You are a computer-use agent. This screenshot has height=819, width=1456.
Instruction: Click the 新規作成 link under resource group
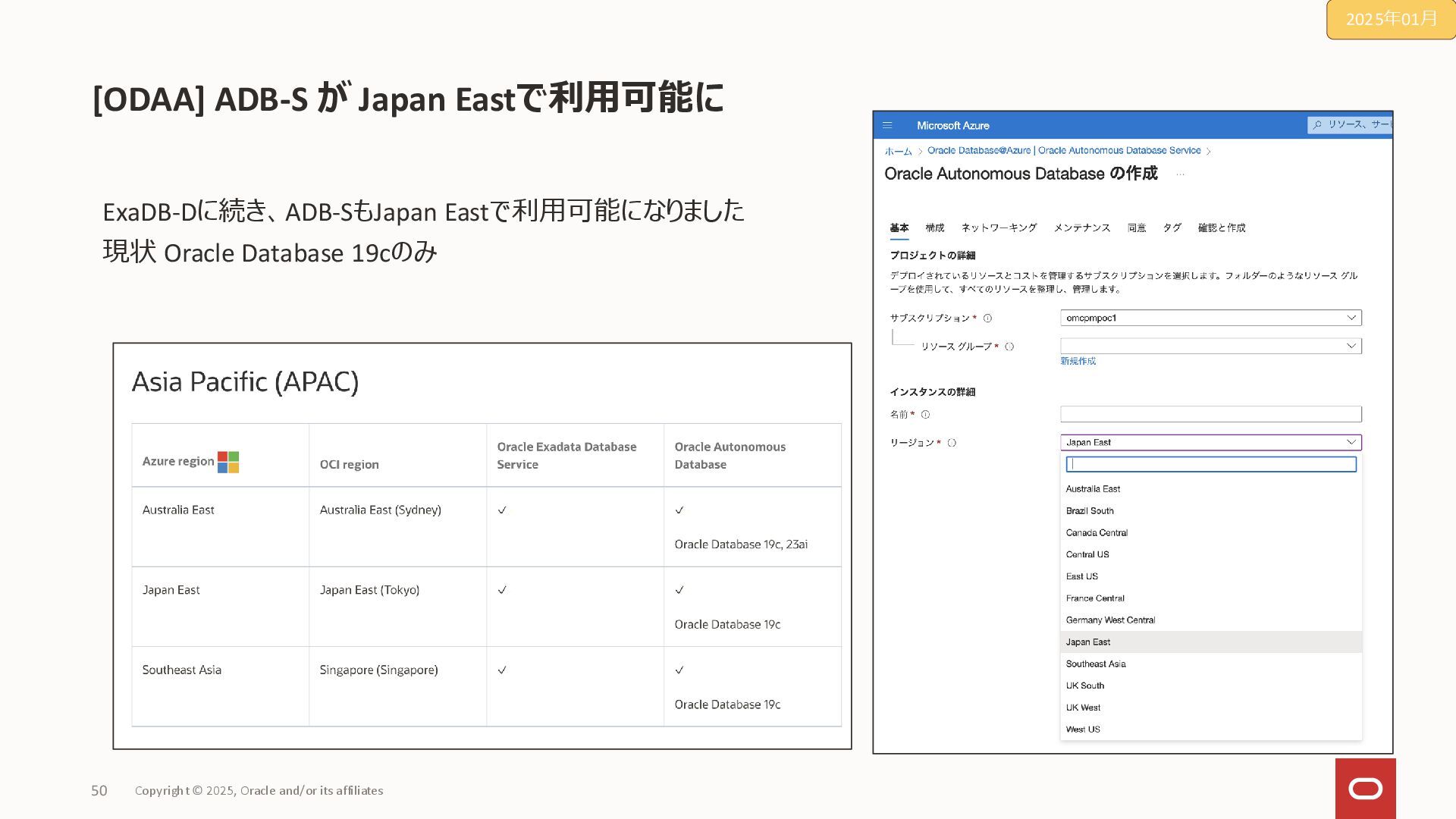point(1078,362)
